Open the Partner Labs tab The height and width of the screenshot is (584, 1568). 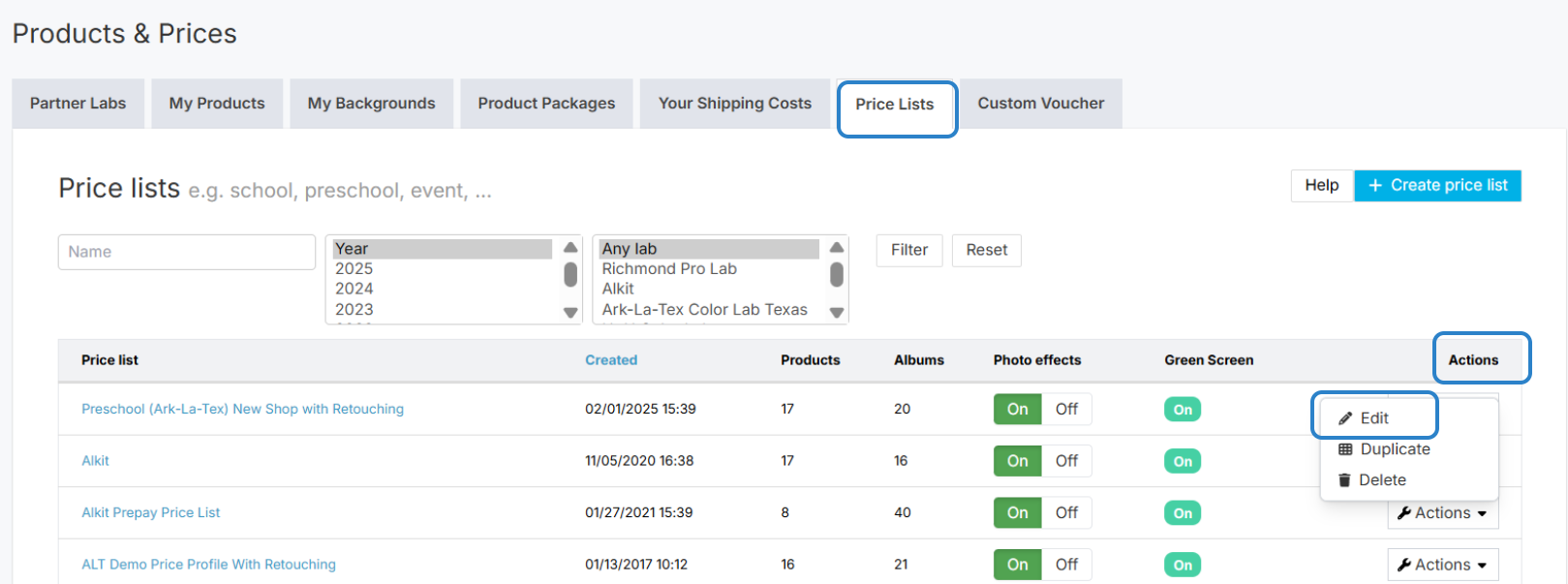pyautogui.click(x=77, y=104)
